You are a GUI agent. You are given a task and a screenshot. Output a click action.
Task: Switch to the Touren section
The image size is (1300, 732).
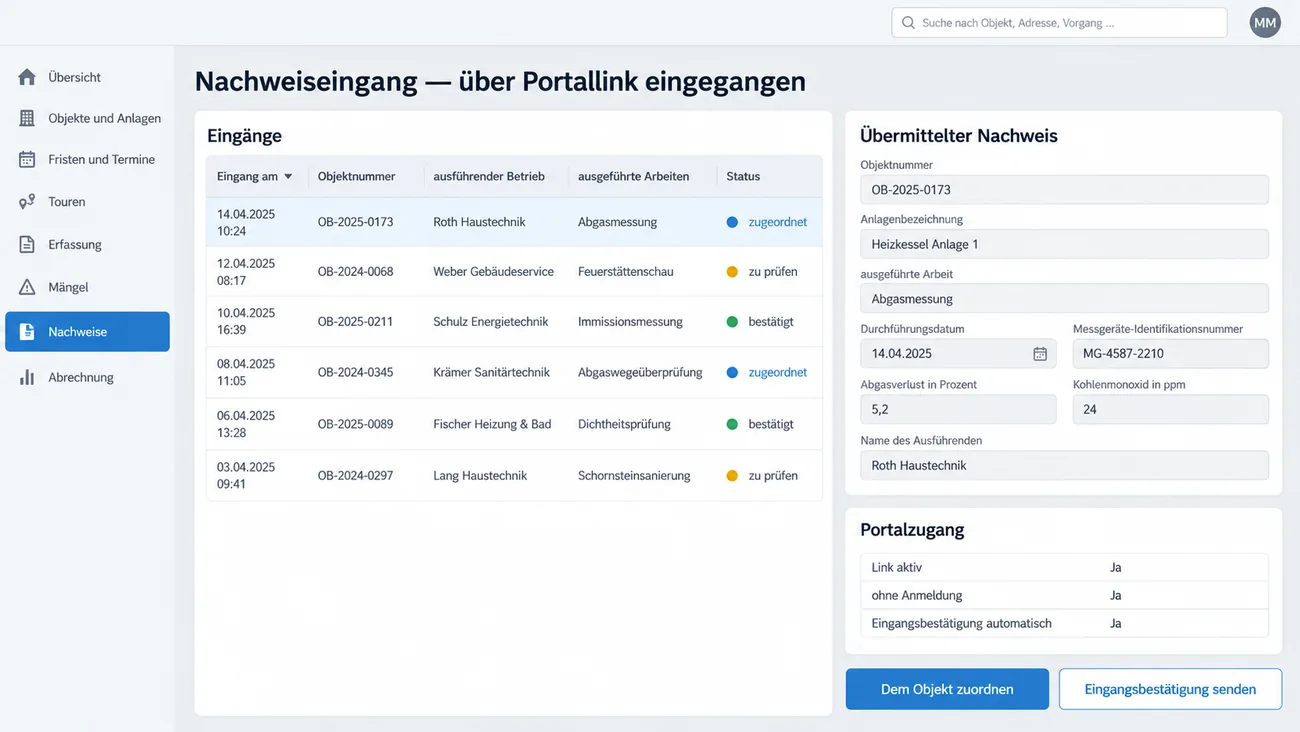coord(87,202)
